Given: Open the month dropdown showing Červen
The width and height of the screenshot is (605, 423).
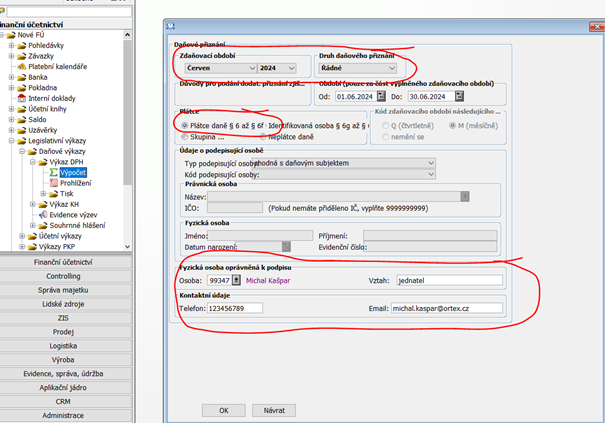Looking at the screenshot, I should tap(249, 68).
